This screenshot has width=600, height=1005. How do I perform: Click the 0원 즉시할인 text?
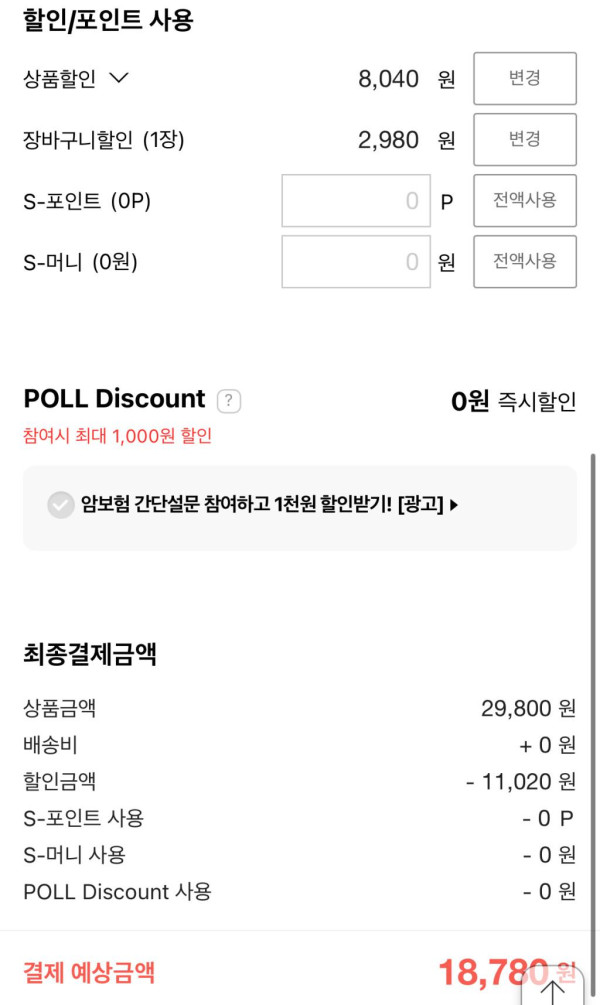click(x=513, y=402)
